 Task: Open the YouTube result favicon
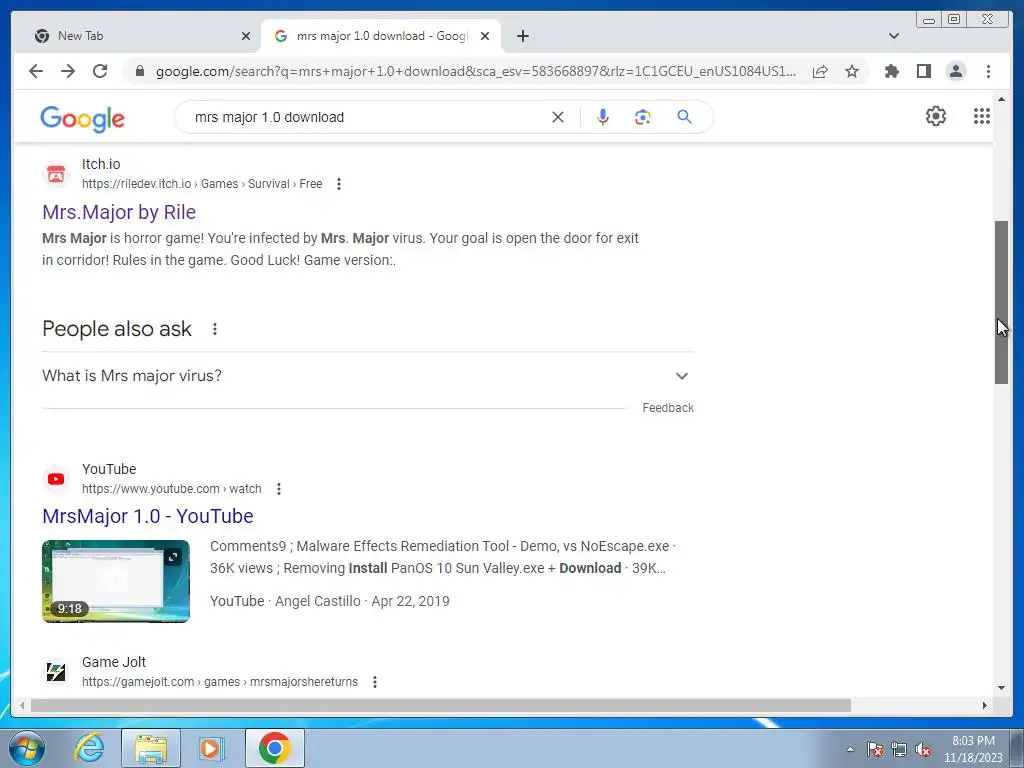pos(56,479)
